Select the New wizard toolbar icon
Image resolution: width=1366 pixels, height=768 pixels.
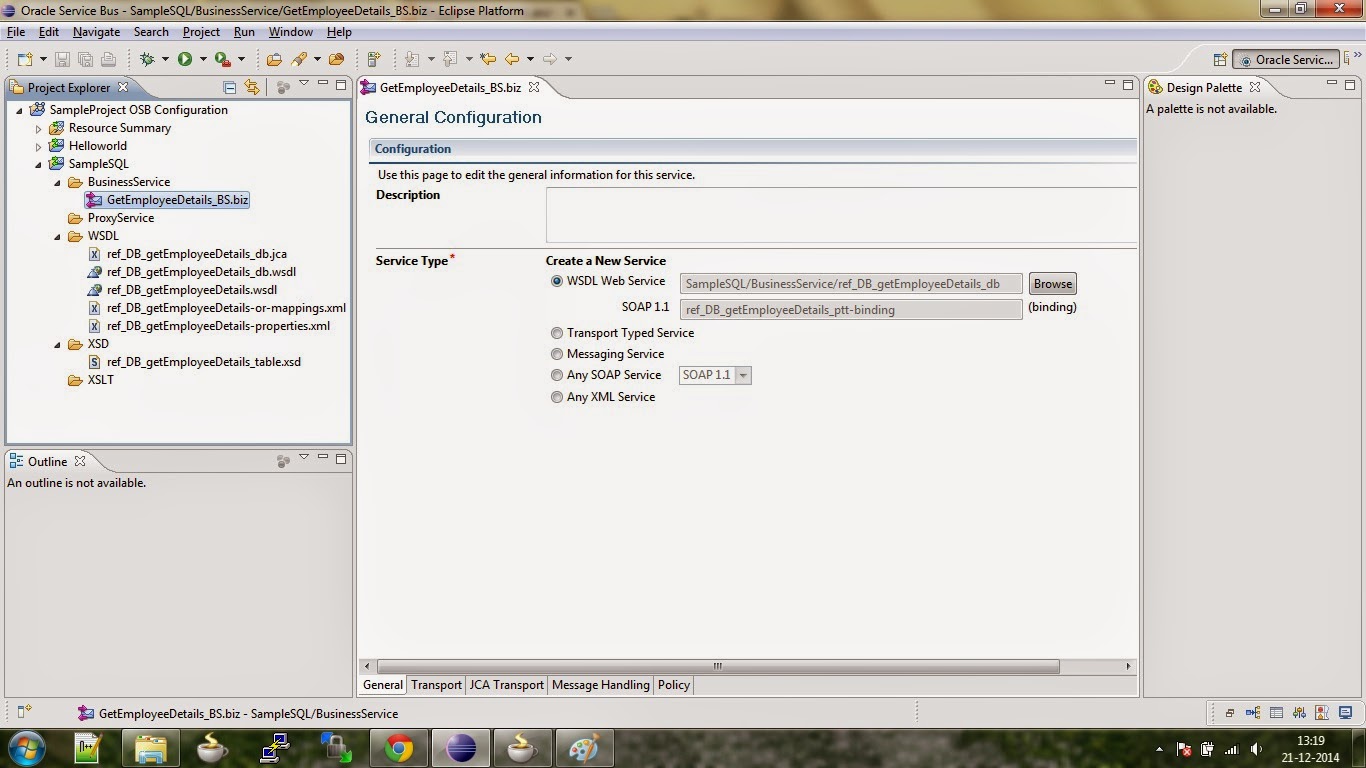tap(24, 58)
